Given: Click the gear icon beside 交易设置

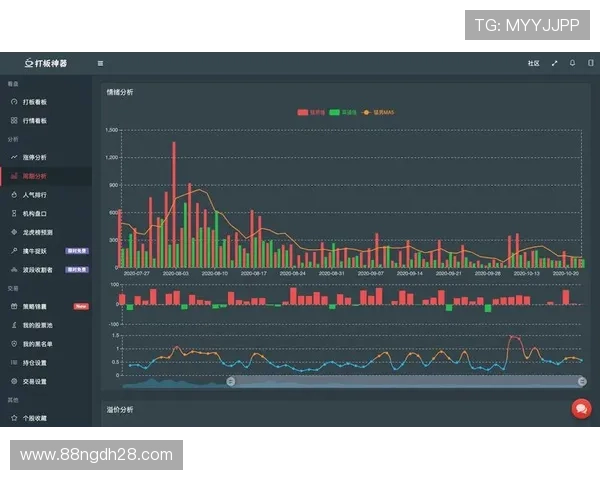Looking at the screenshot, I should (13, 381).
